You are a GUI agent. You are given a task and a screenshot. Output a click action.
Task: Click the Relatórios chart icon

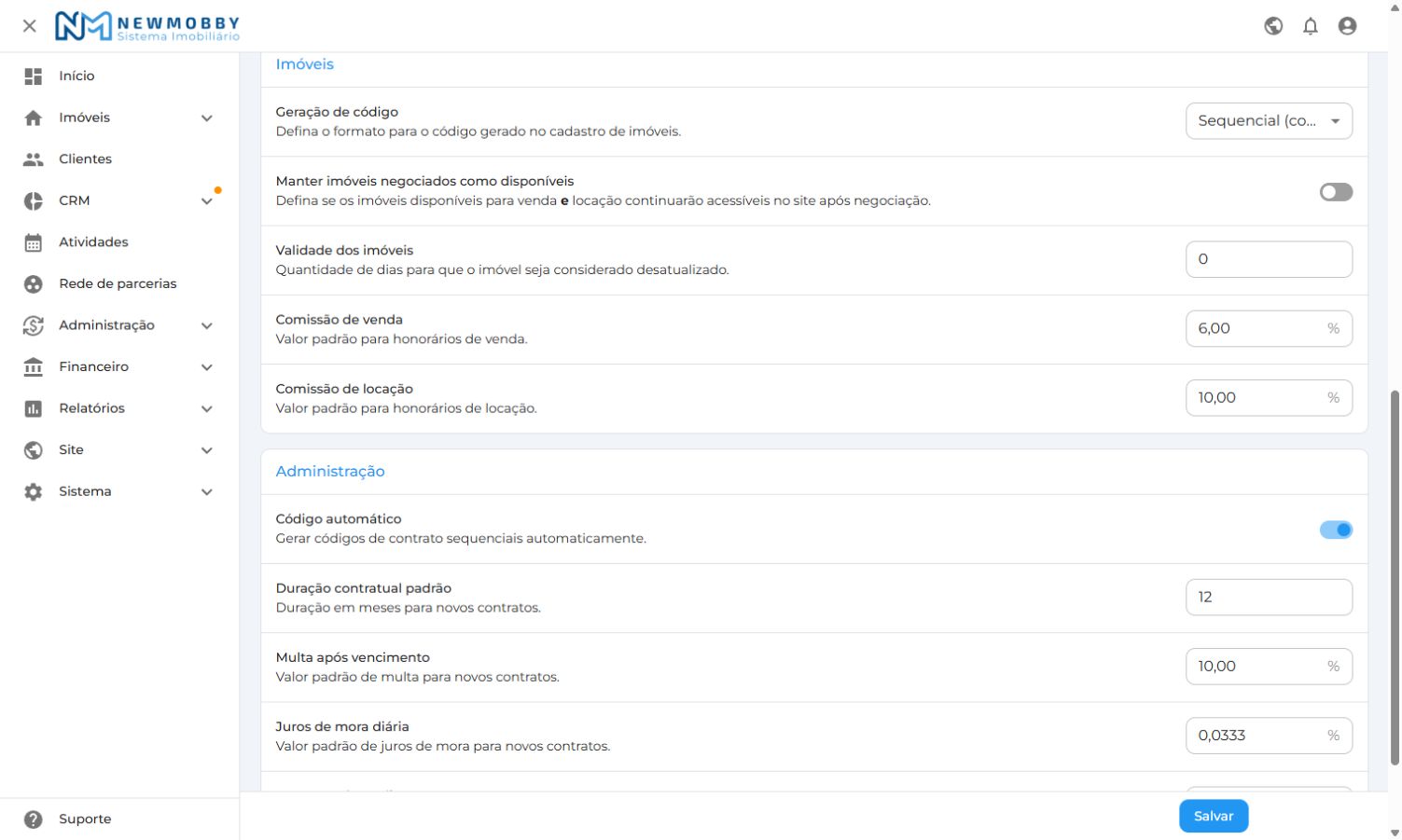34,408
